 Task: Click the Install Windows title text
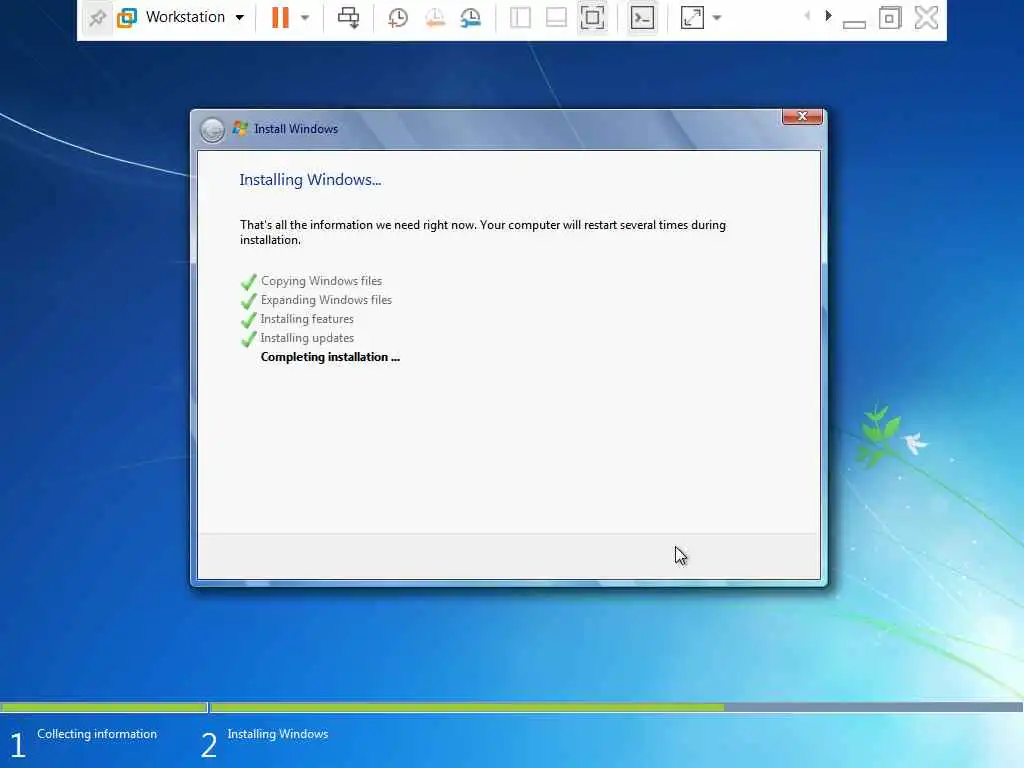point(296,129)
